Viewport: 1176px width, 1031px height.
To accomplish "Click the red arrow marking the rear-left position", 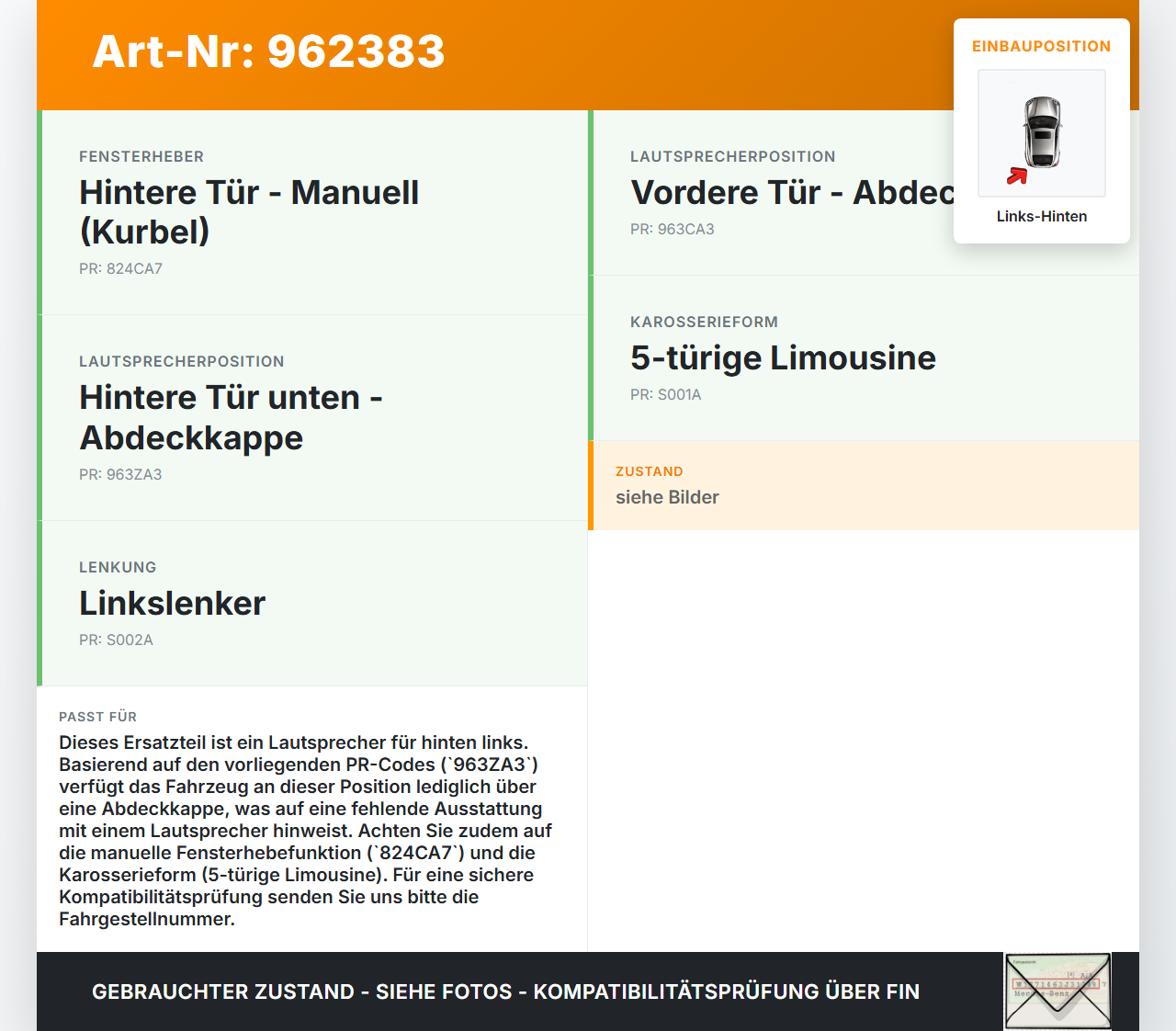I will click(x=1016, y=176).
